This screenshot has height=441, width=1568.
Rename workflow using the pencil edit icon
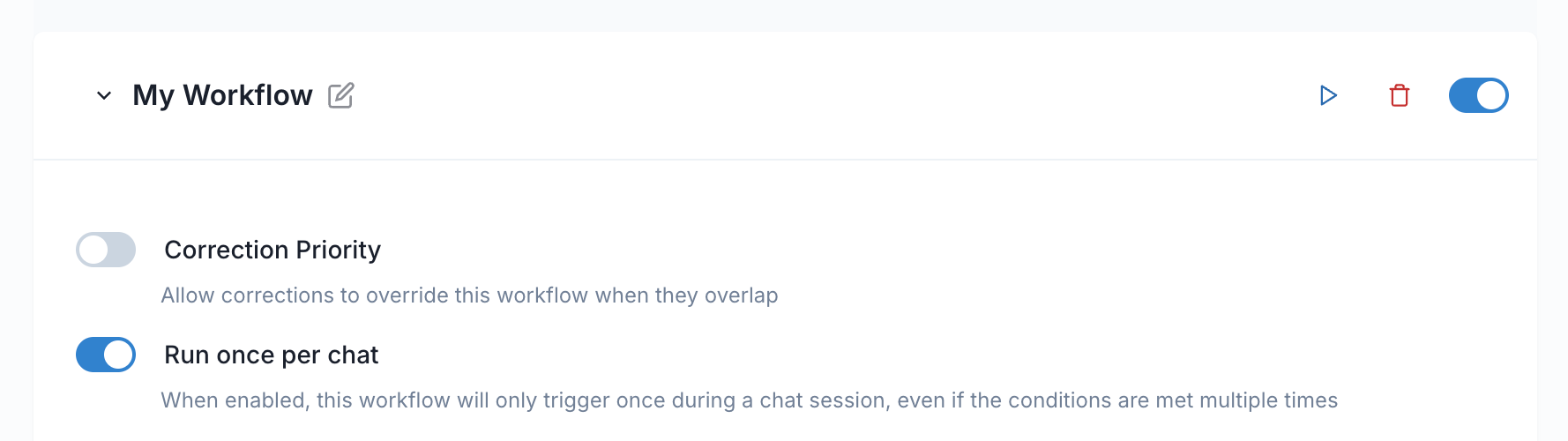[341, 95]
